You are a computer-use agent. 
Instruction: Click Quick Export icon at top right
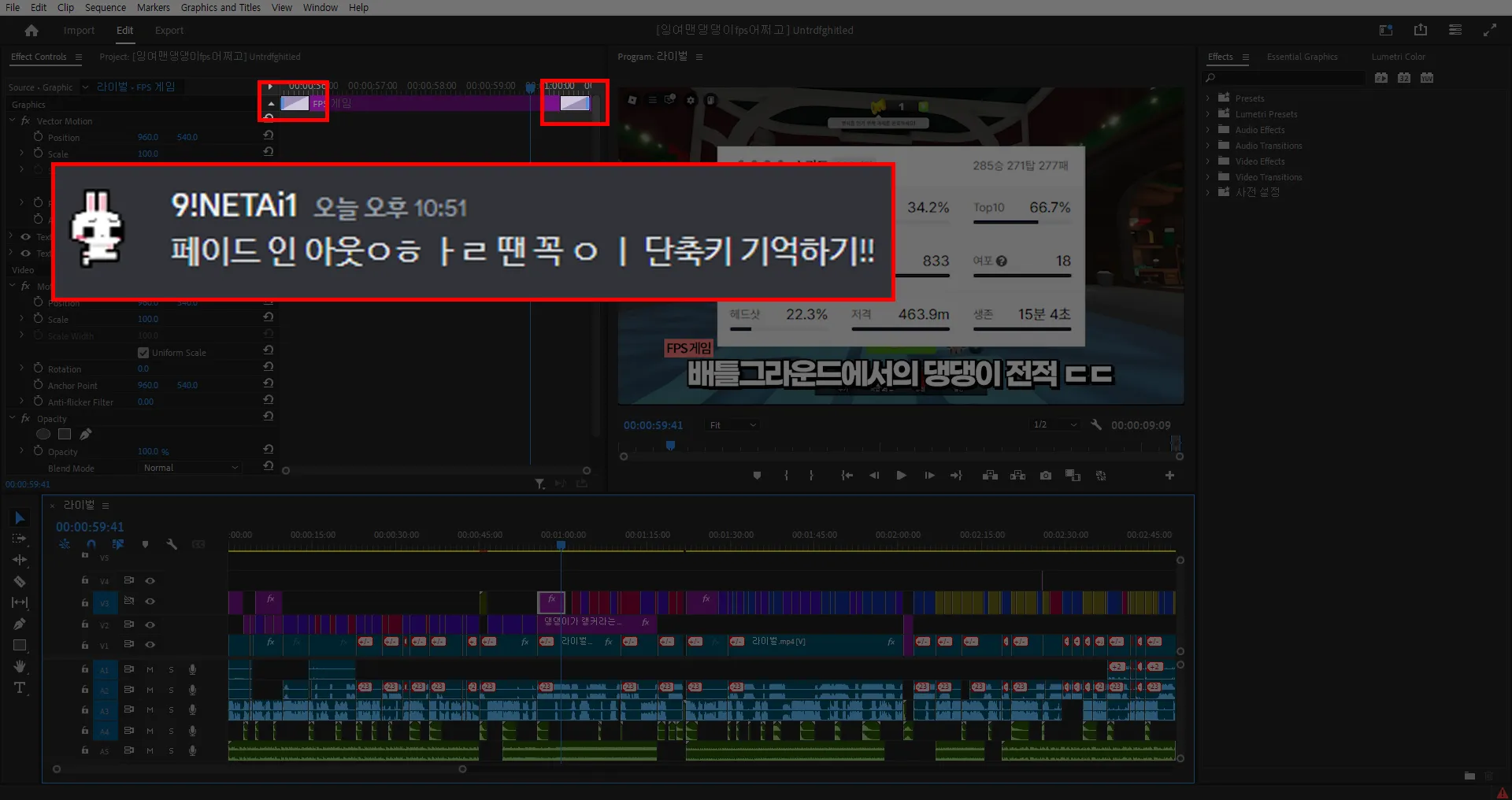coord(1421,30)
